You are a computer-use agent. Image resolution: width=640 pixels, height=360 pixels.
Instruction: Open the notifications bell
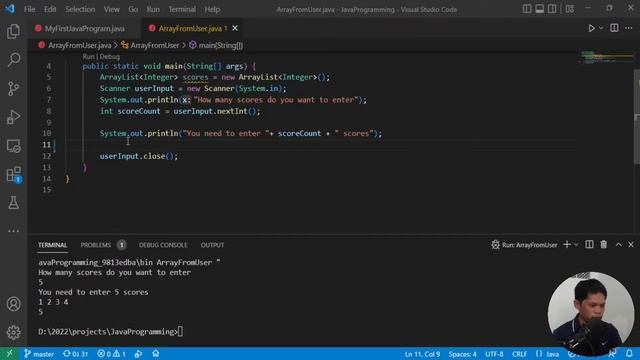pos(629,353)
